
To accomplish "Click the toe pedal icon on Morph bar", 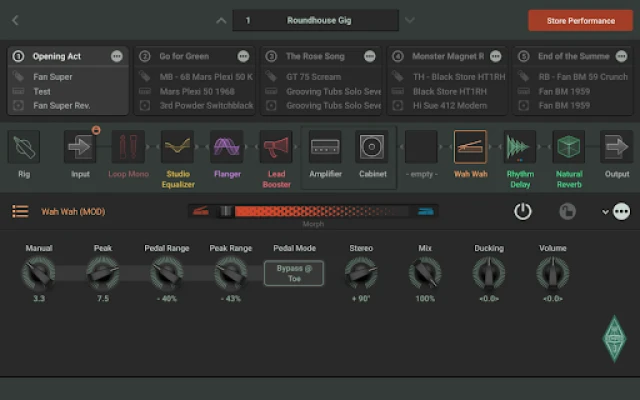I will pos(425,211).
